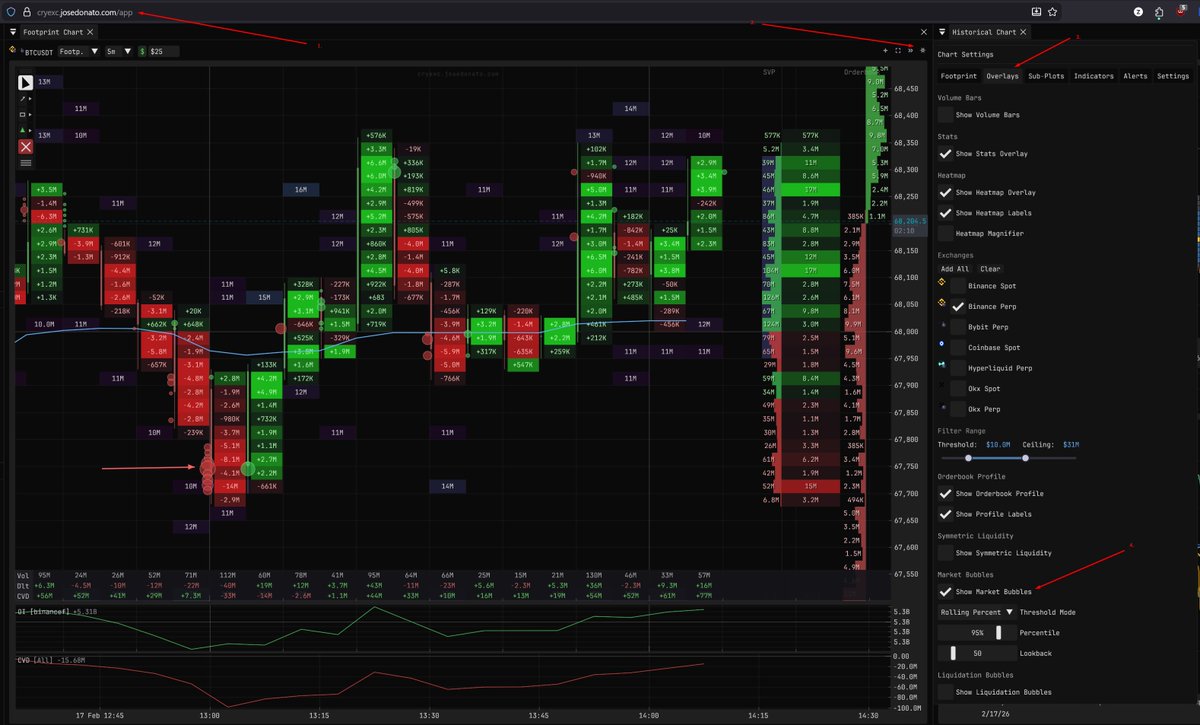
Task: Close the Historical Chart tab
Action: pyautogui.click(x=1024, y=32)
